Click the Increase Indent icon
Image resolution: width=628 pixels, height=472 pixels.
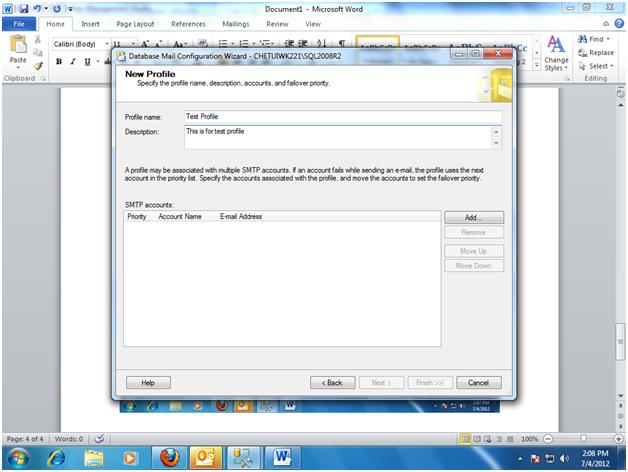click(303, 43)
